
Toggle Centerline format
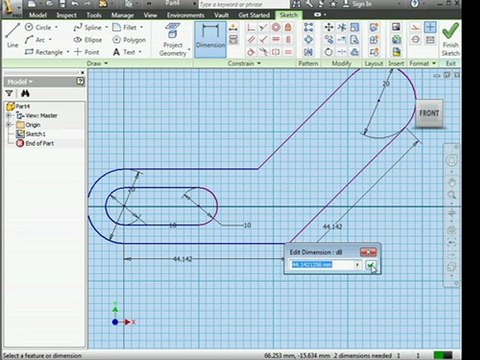pos(415,40)
